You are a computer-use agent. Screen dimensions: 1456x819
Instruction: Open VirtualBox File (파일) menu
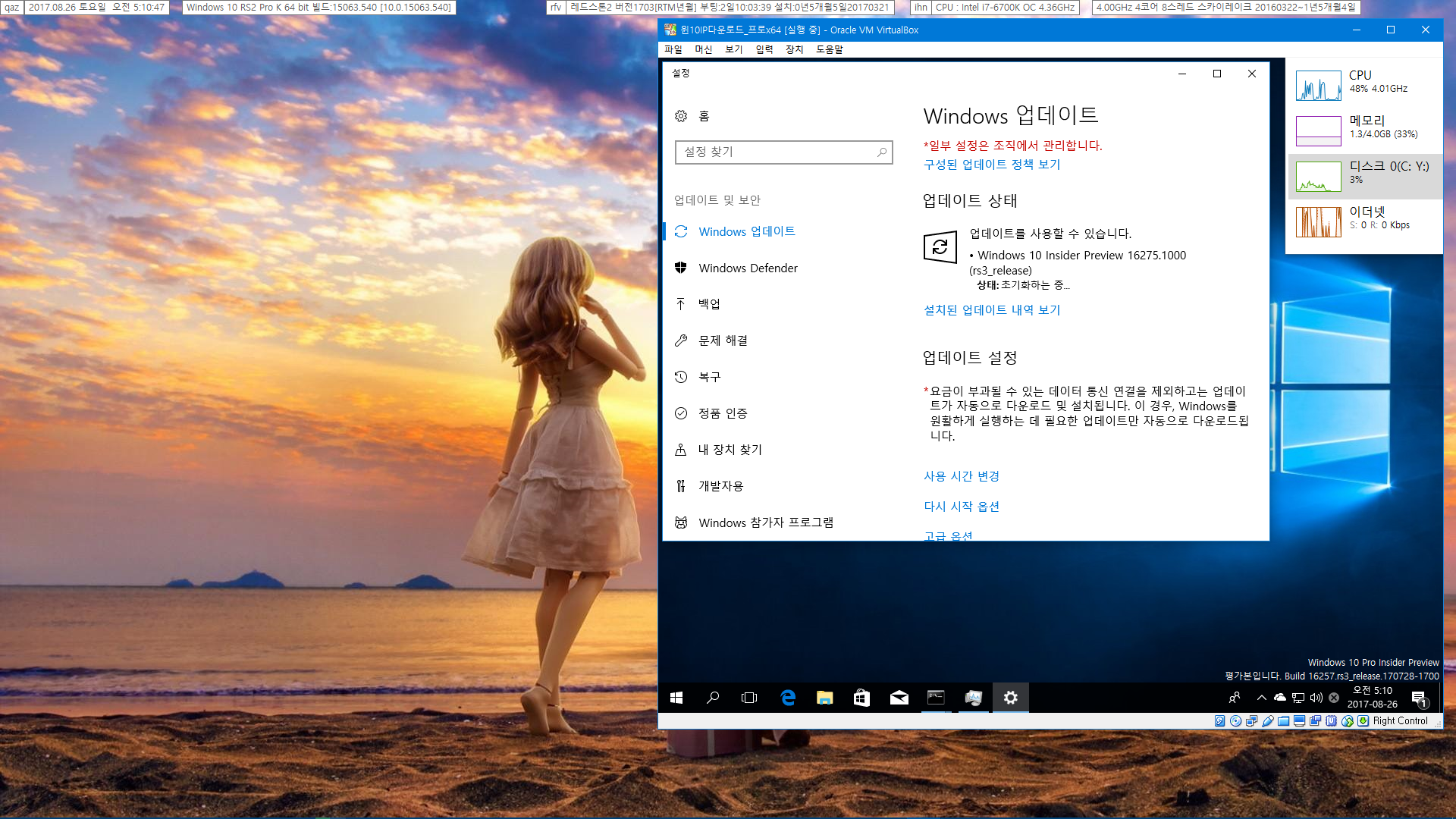(673, 49)
